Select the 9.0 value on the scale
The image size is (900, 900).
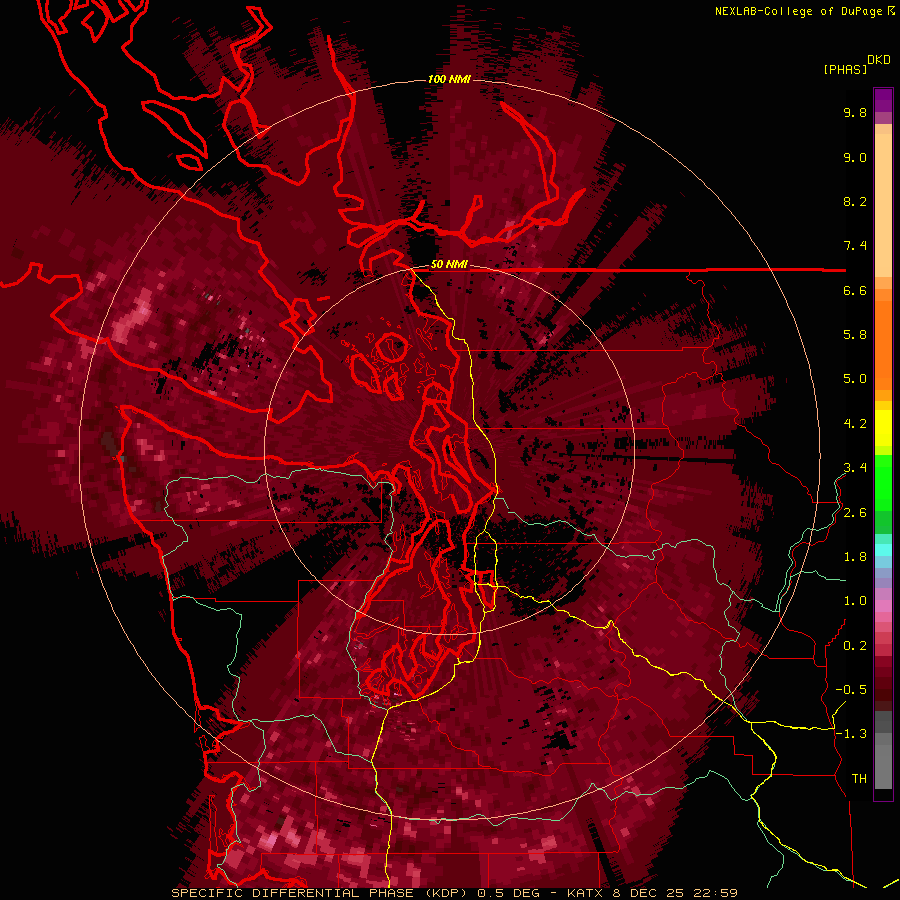tap(855, 157)
